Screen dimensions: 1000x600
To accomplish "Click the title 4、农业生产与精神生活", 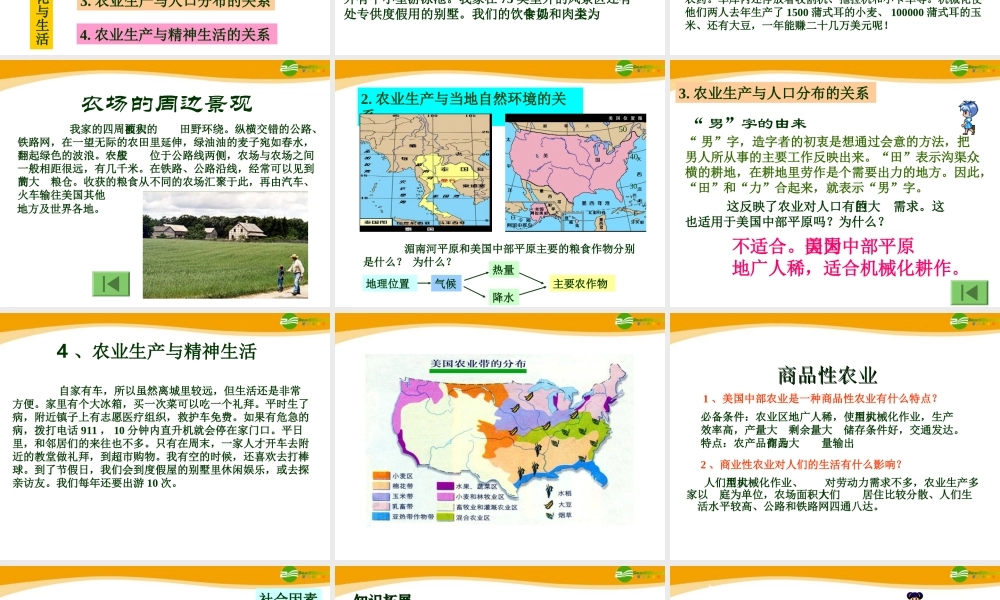I will (x=156, y=351).
